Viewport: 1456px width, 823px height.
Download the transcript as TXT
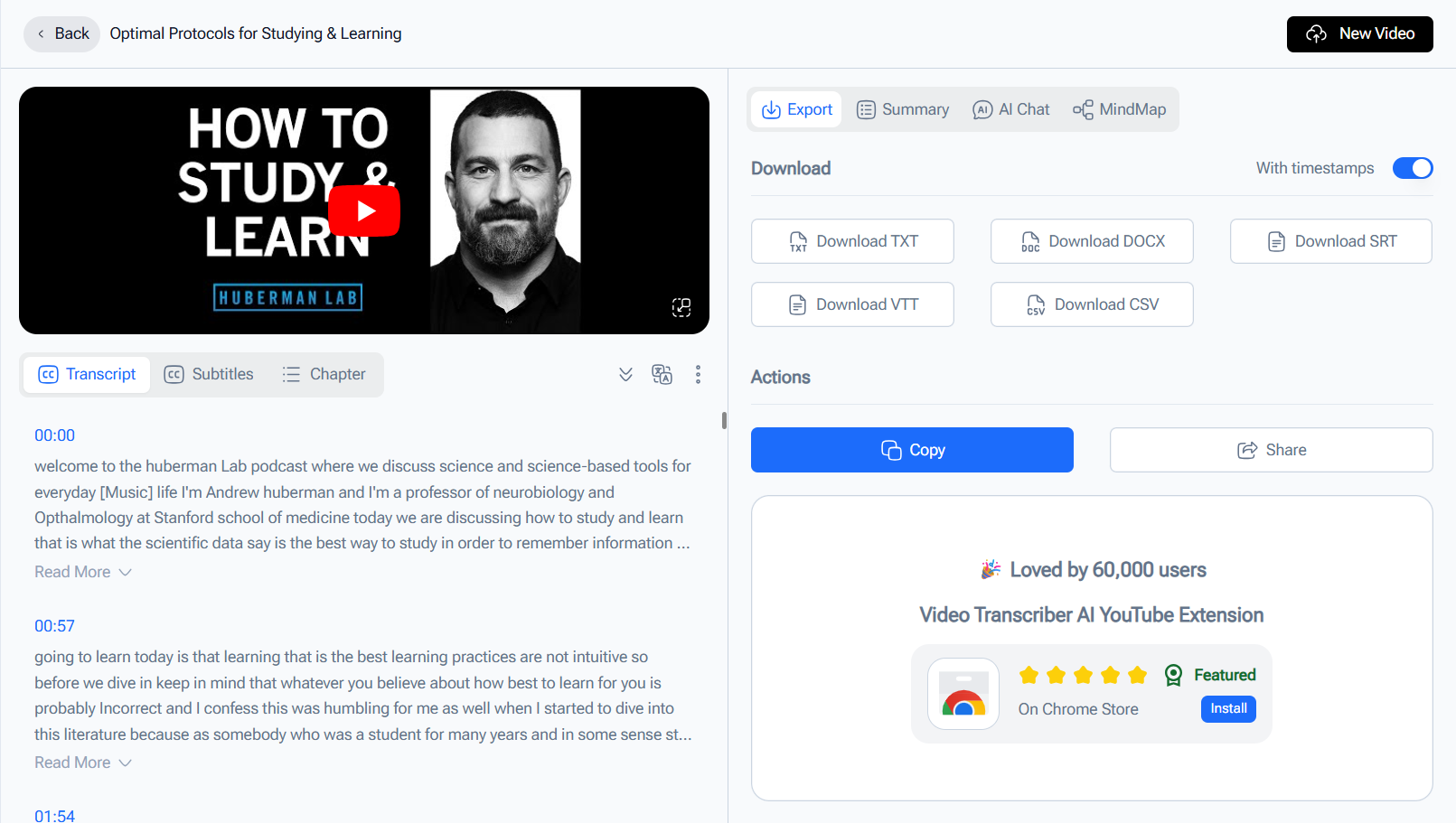852,241
